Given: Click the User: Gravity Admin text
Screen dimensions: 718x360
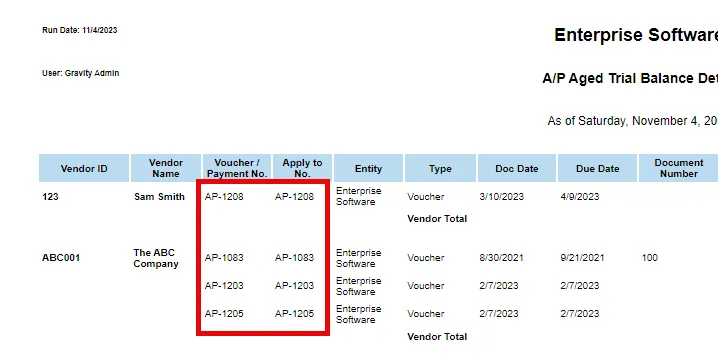Looking at the screenshot, I should coord(81,73).
